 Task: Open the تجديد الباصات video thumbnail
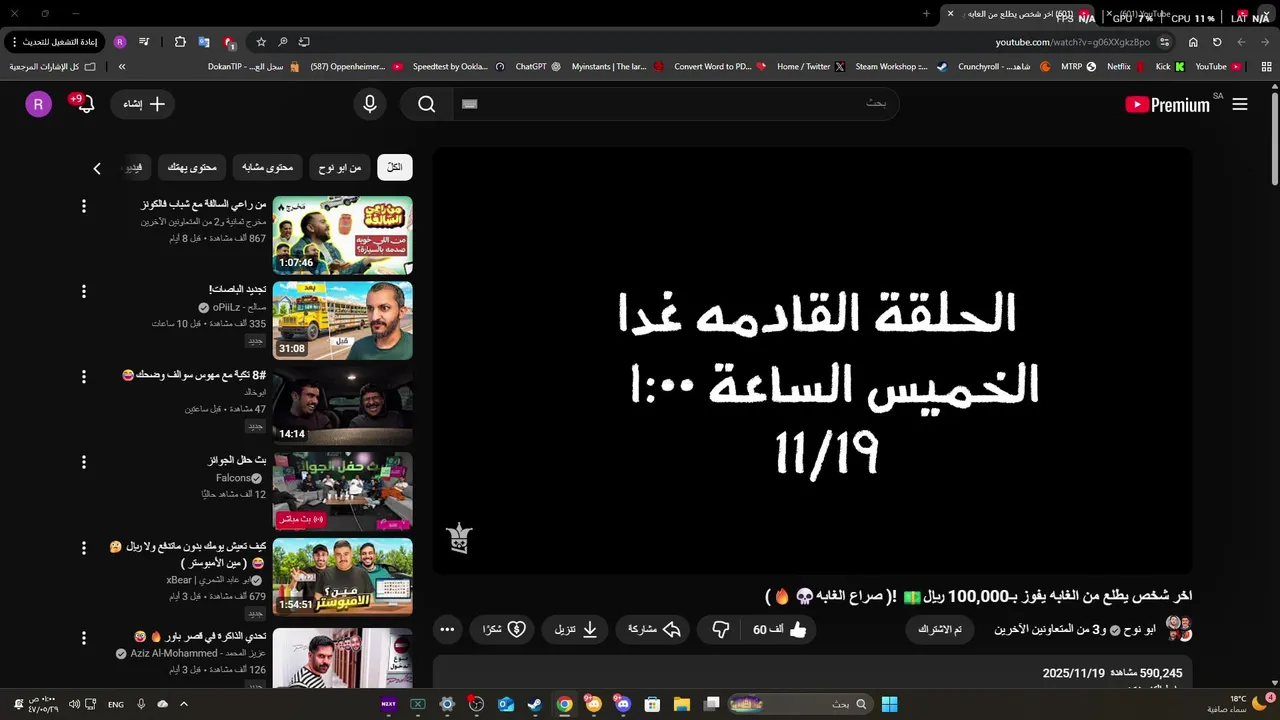(x=342, y=320)
